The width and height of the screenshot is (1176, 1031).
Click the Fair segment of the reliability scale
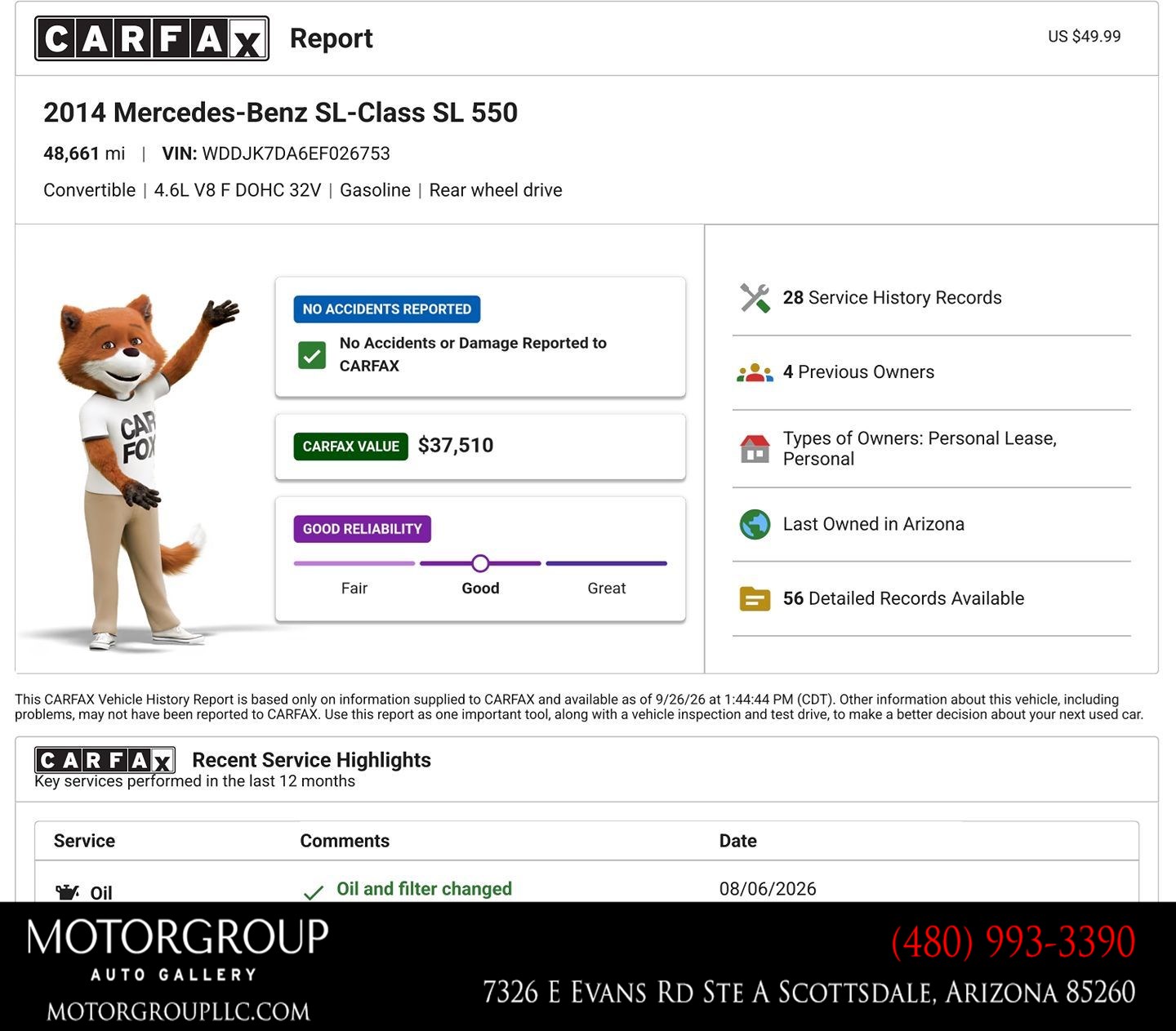(354, 563)
